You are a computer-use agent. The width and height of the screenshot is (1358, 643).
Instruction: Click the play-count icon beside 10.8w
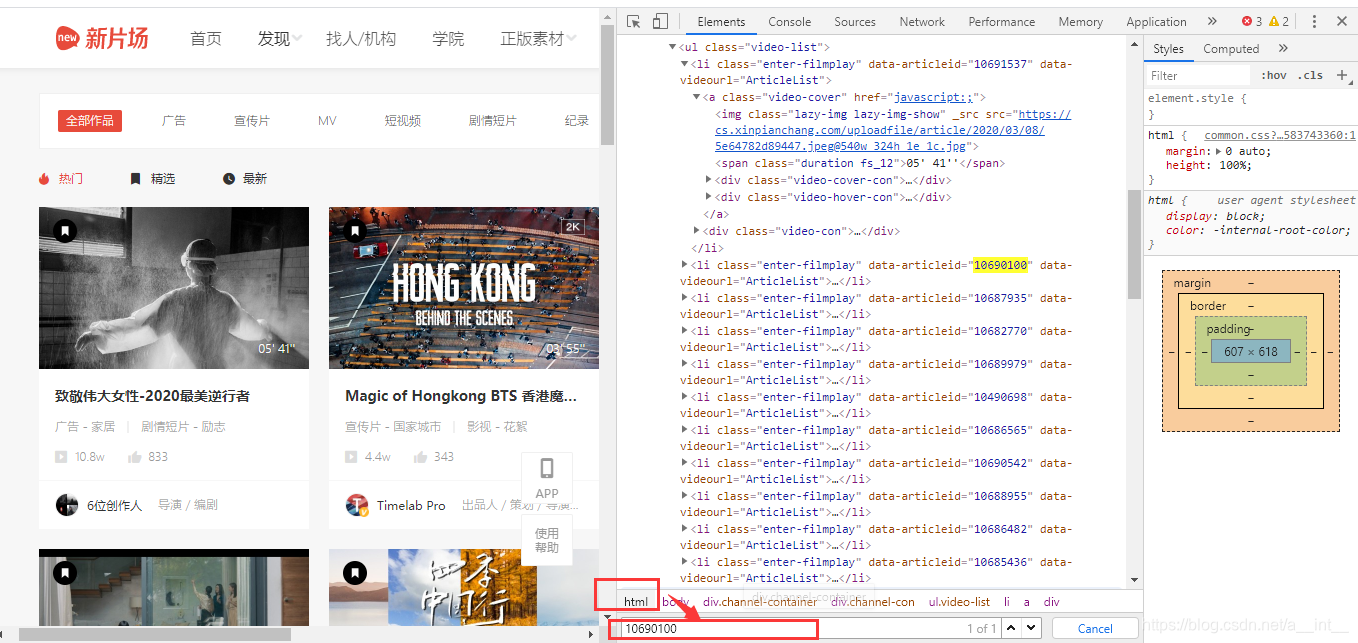point(61,457)
